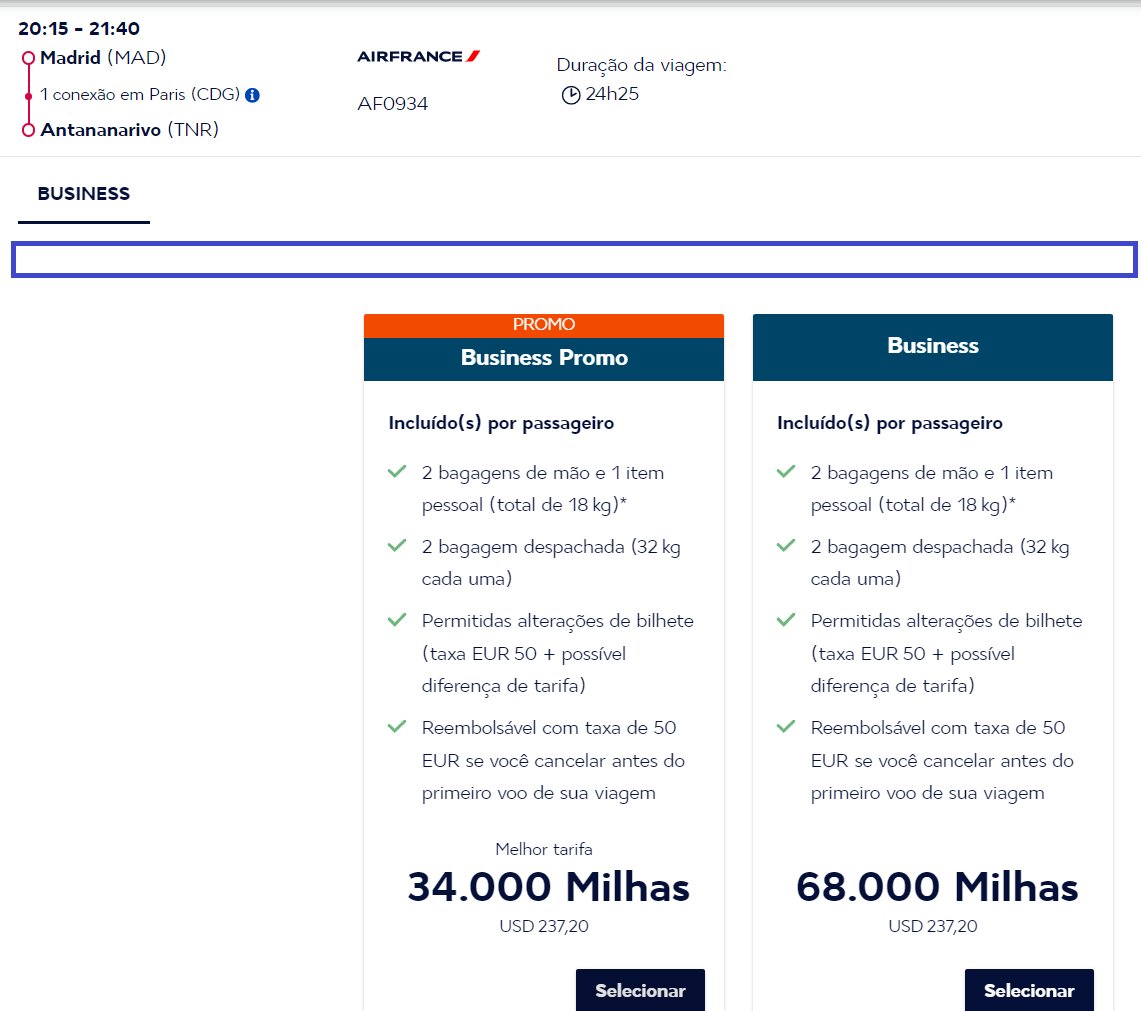Click the refund policy line in Business fare

(942, 760)
